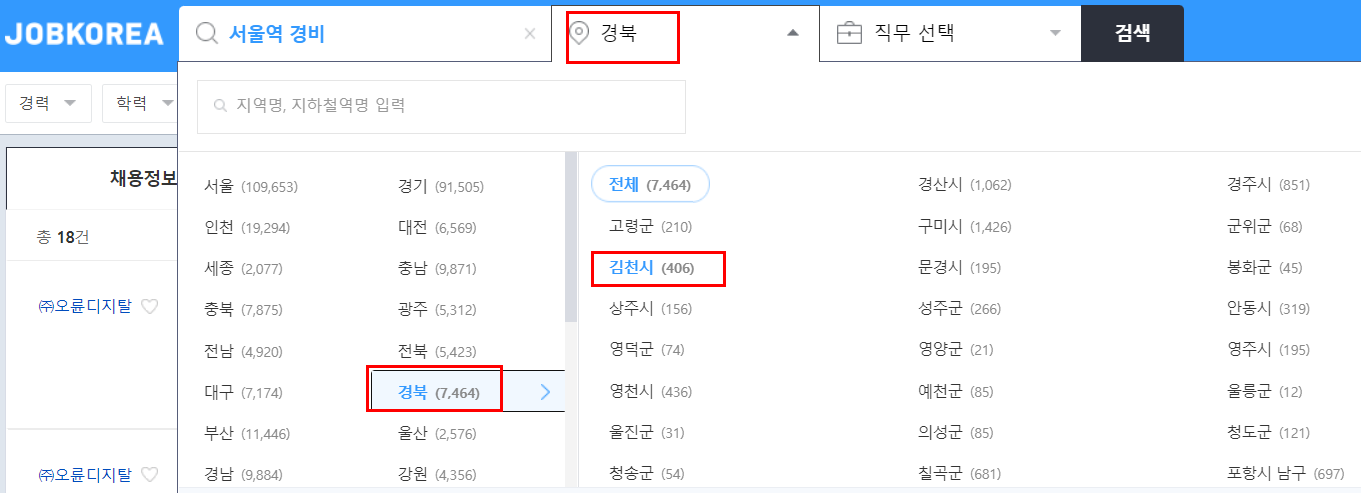Image resolution: width=1361 pixels, height=493 pixels.
Task: Choose 성주군 (266)
Action: coord(959,309)
